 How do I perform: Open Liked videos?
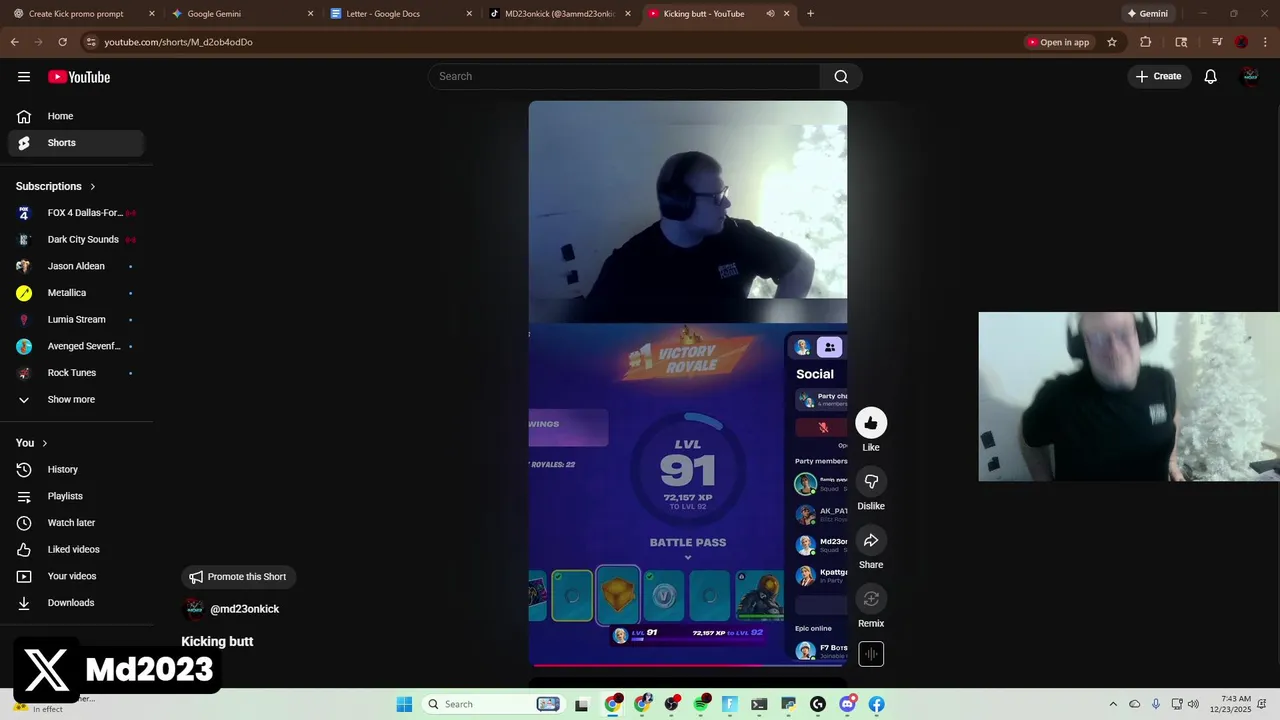pos(75,549)
